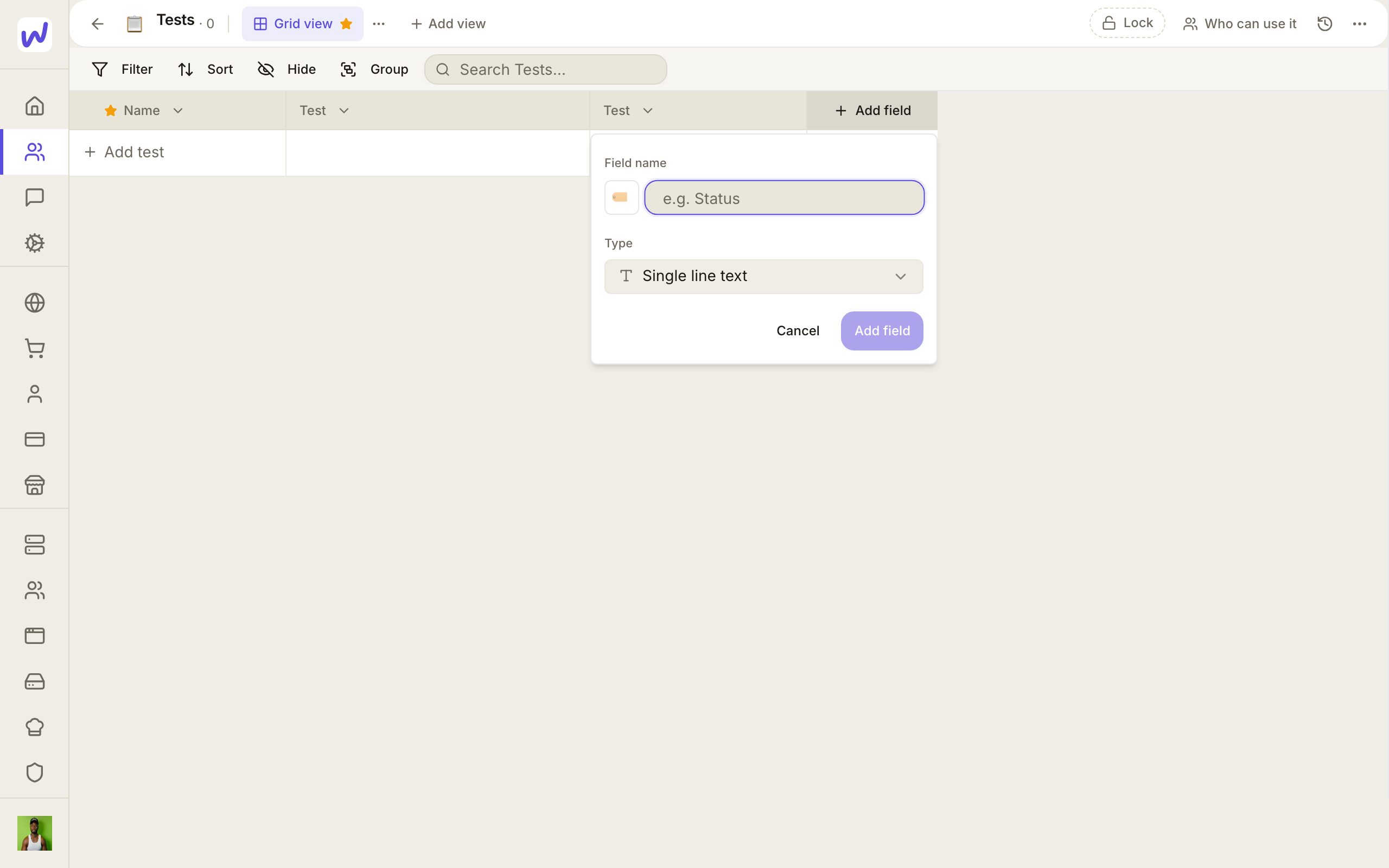Open the top-right more options menu
Viewport: 1389px width, 868px height.
[x=1360, y=23]
